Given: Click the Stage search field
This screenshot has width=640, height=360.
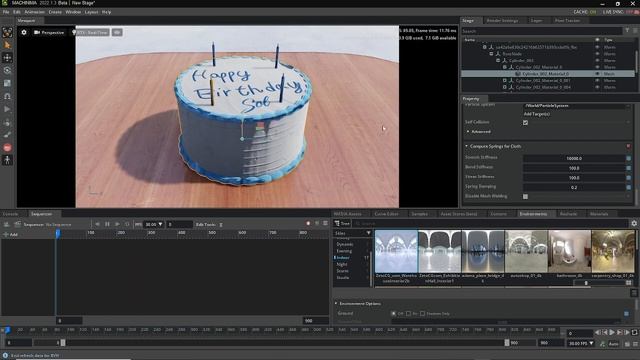Looking at the screenshot, I should (542, 31).
